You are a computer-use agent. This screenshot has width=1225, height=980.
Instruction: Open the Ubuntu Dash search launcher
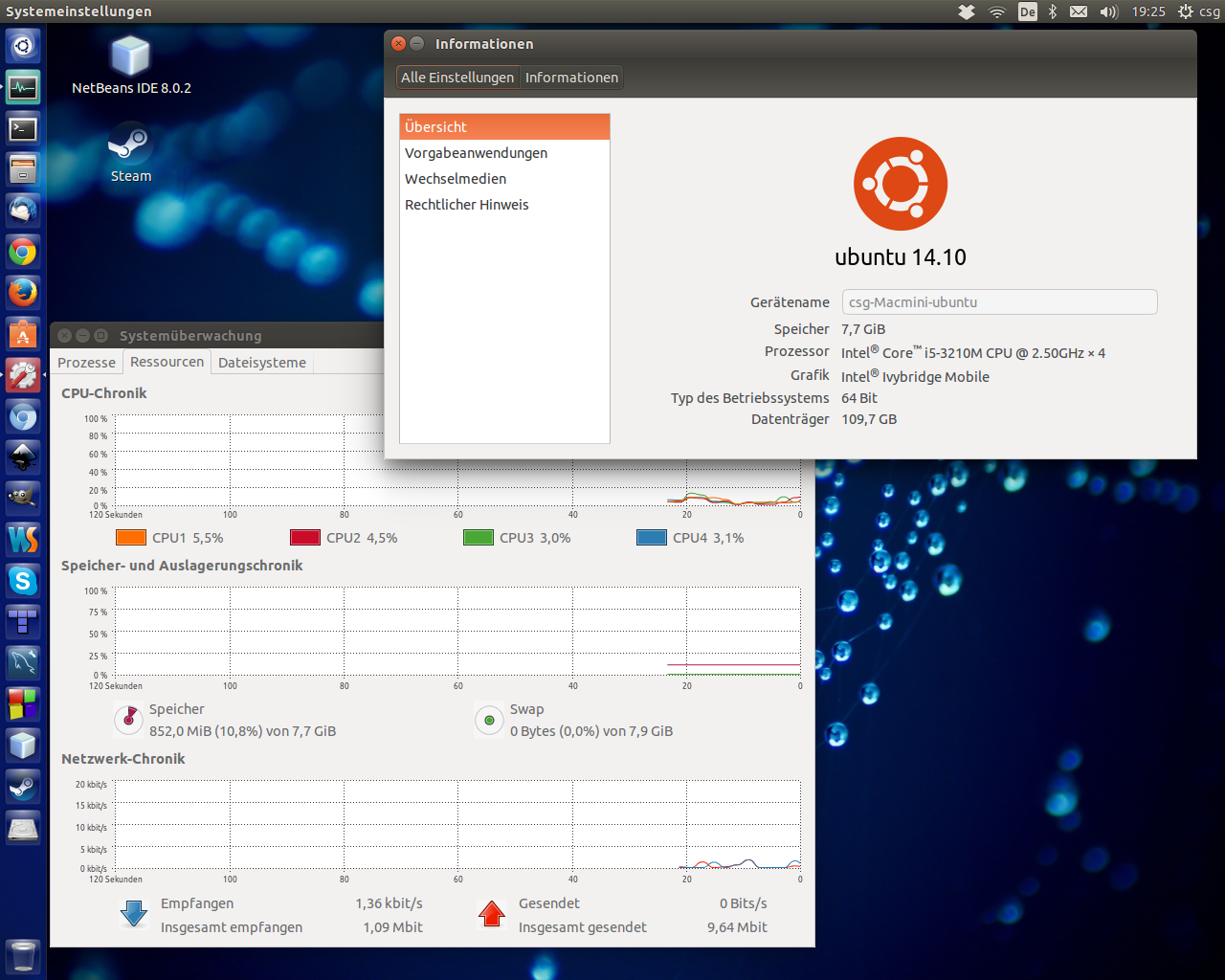(23, 46)
